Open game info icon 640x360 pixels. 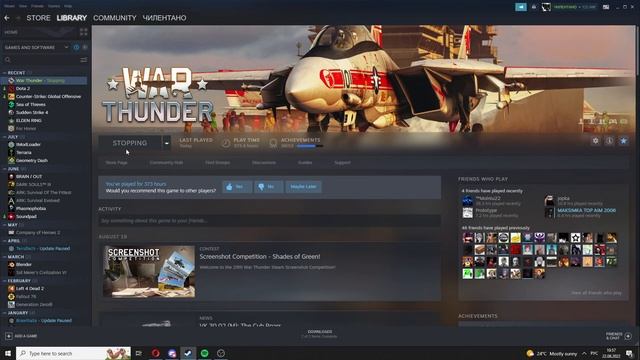pos(609,141)
